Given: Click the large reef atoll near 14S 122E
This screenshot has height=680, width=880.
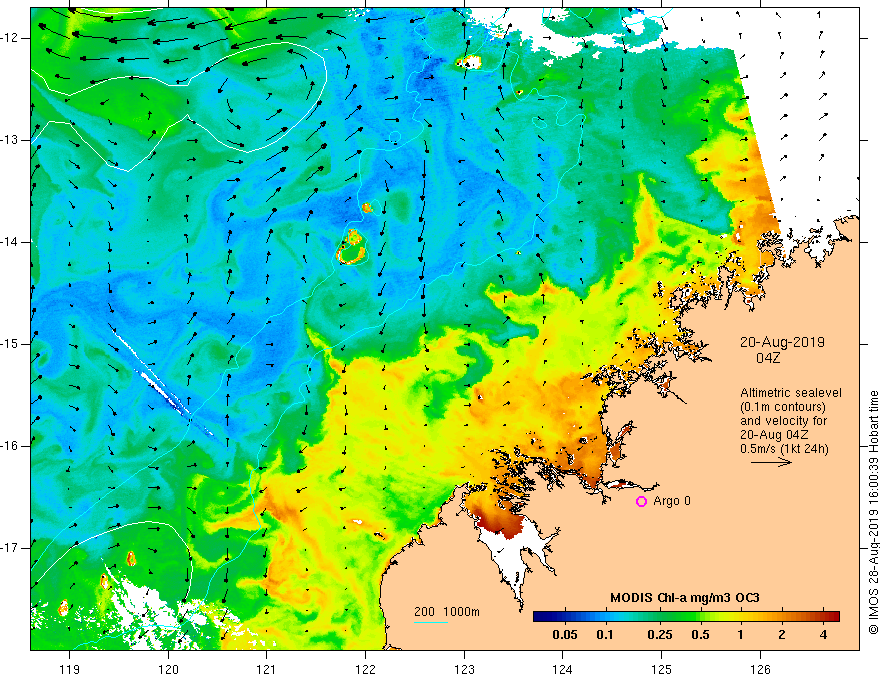Looking at the screenshot, I should [352, 247].
